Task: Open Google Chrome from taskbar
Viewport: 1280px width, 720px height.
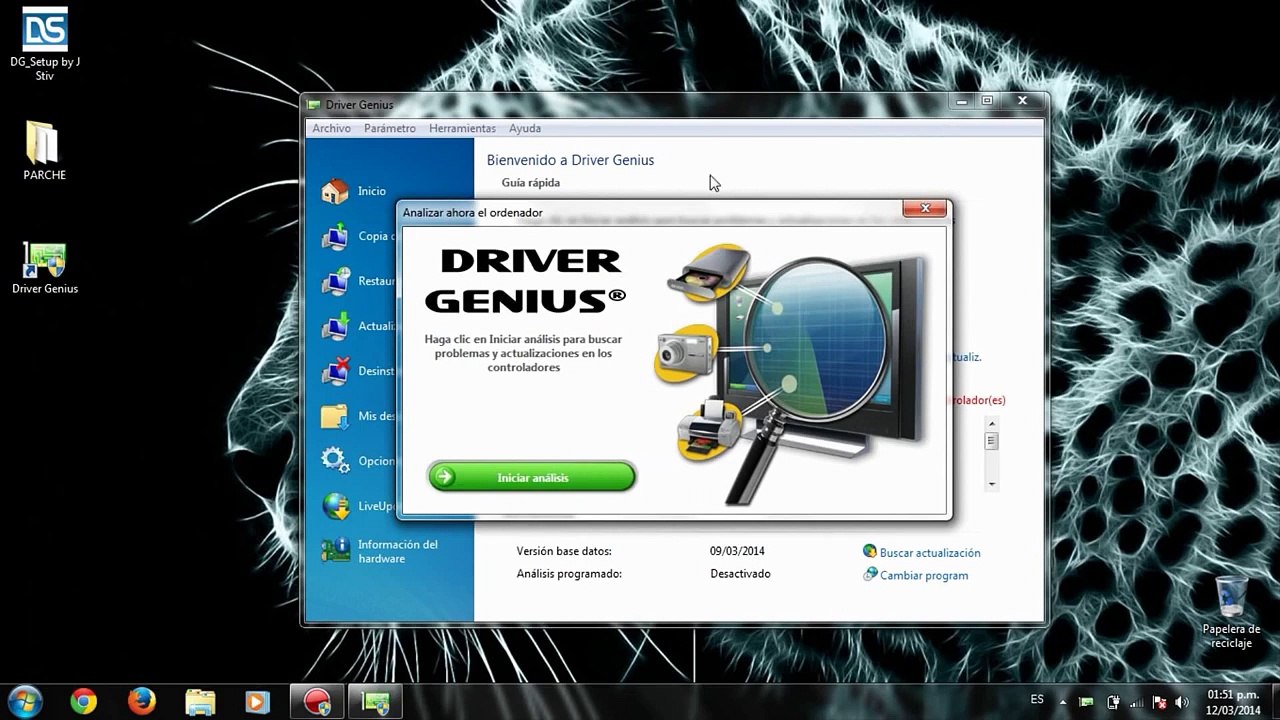Action: [x=84, y=702]
